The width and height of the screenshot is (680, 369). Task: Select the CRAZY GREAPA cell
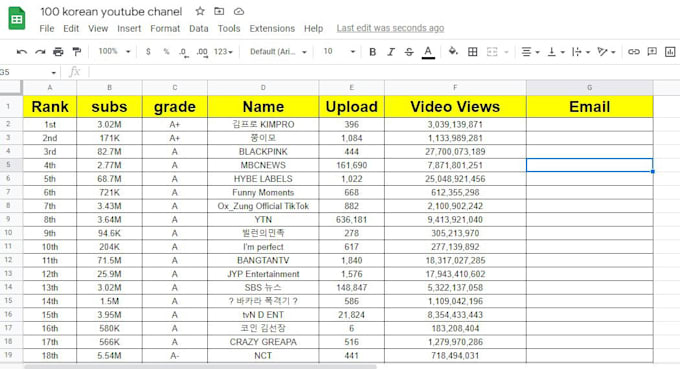pos(263,342)
